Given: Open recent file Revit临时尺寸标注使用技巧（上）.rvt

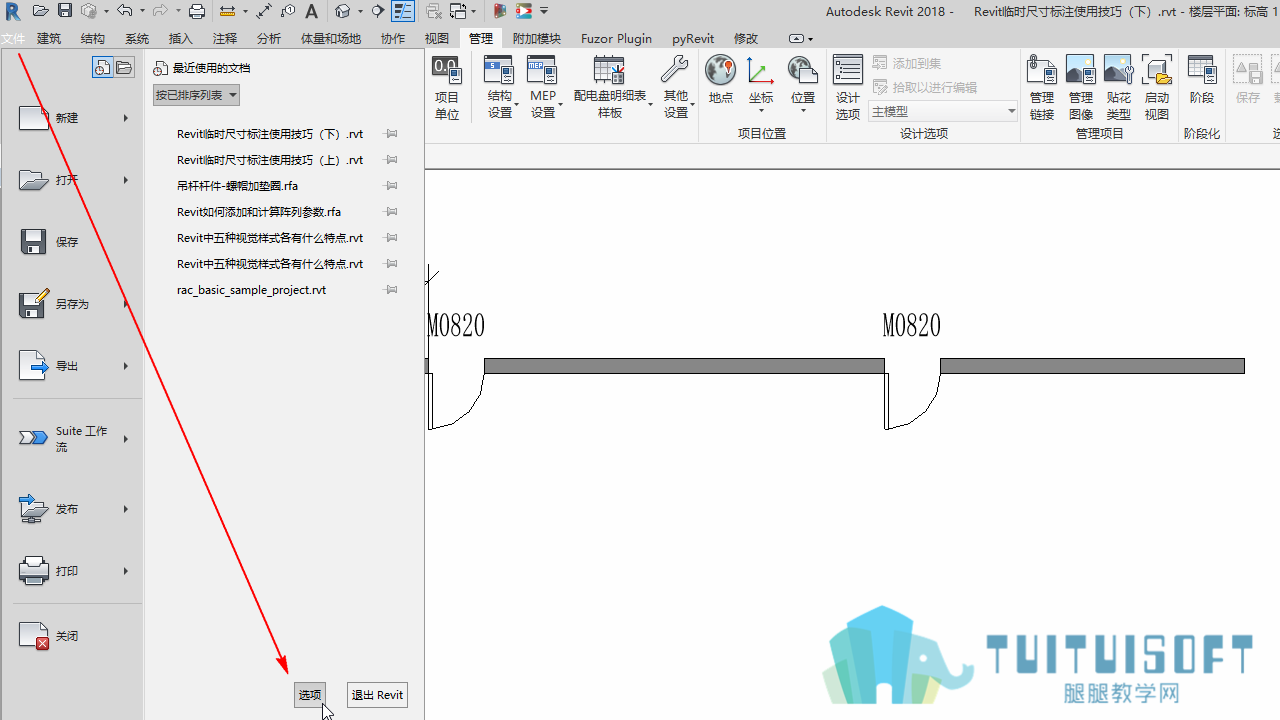Looking at the screenshot, I should tap(270, 160).
